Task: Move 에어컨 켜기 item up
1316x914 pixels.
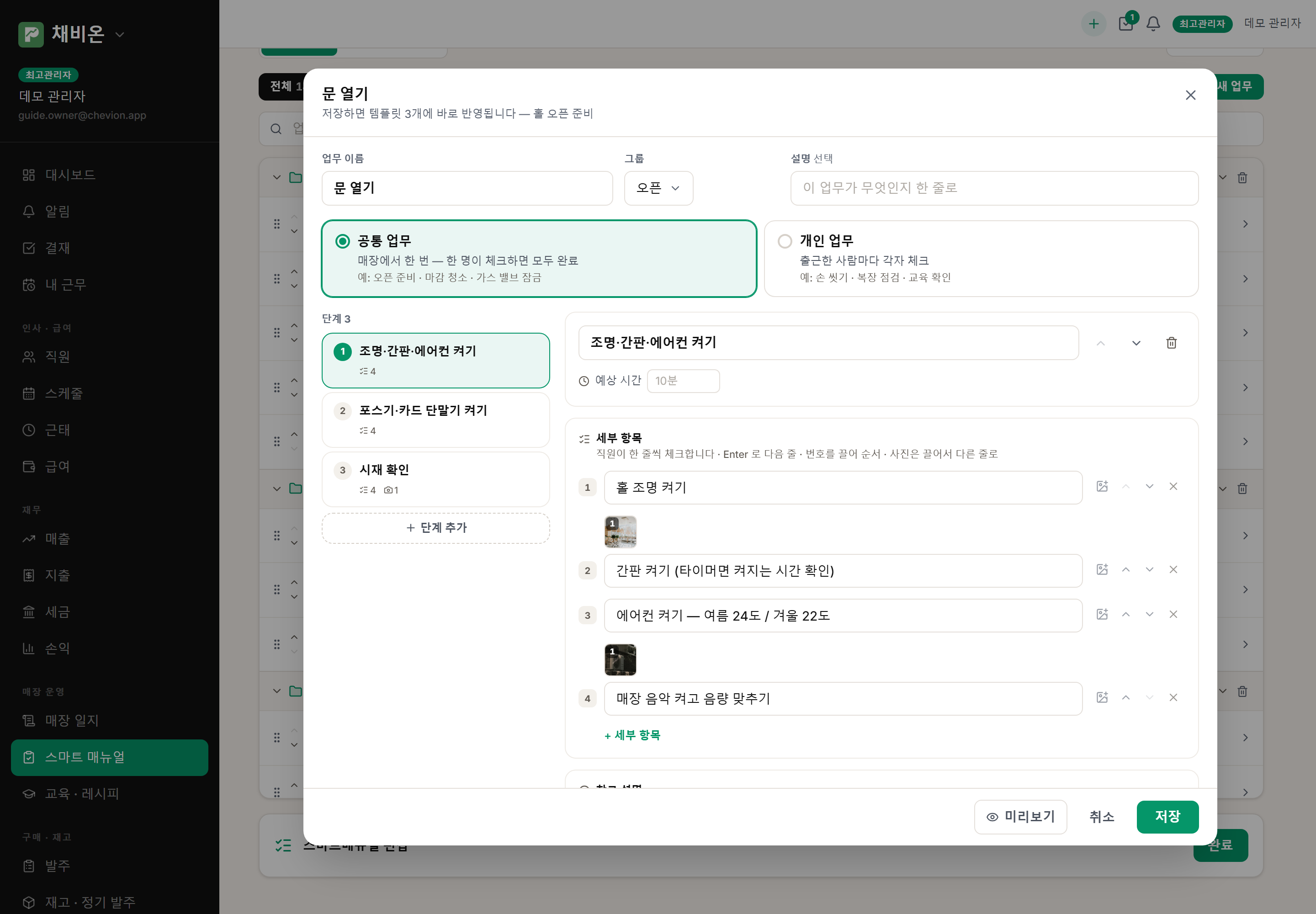Action: coord(1125,614)
